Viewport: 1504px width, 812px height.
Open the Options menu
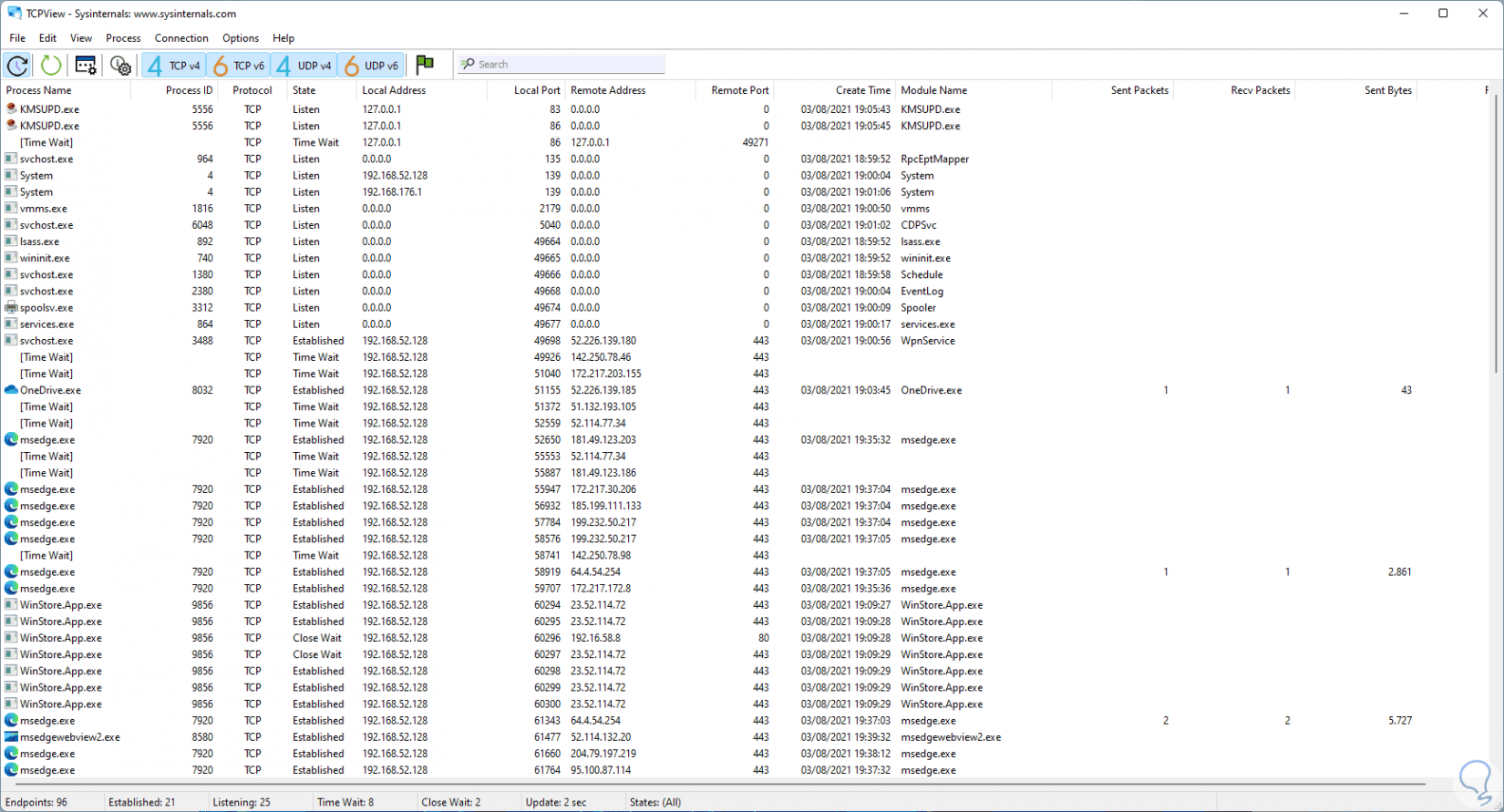pyautogui.click(x=241, y=38)
